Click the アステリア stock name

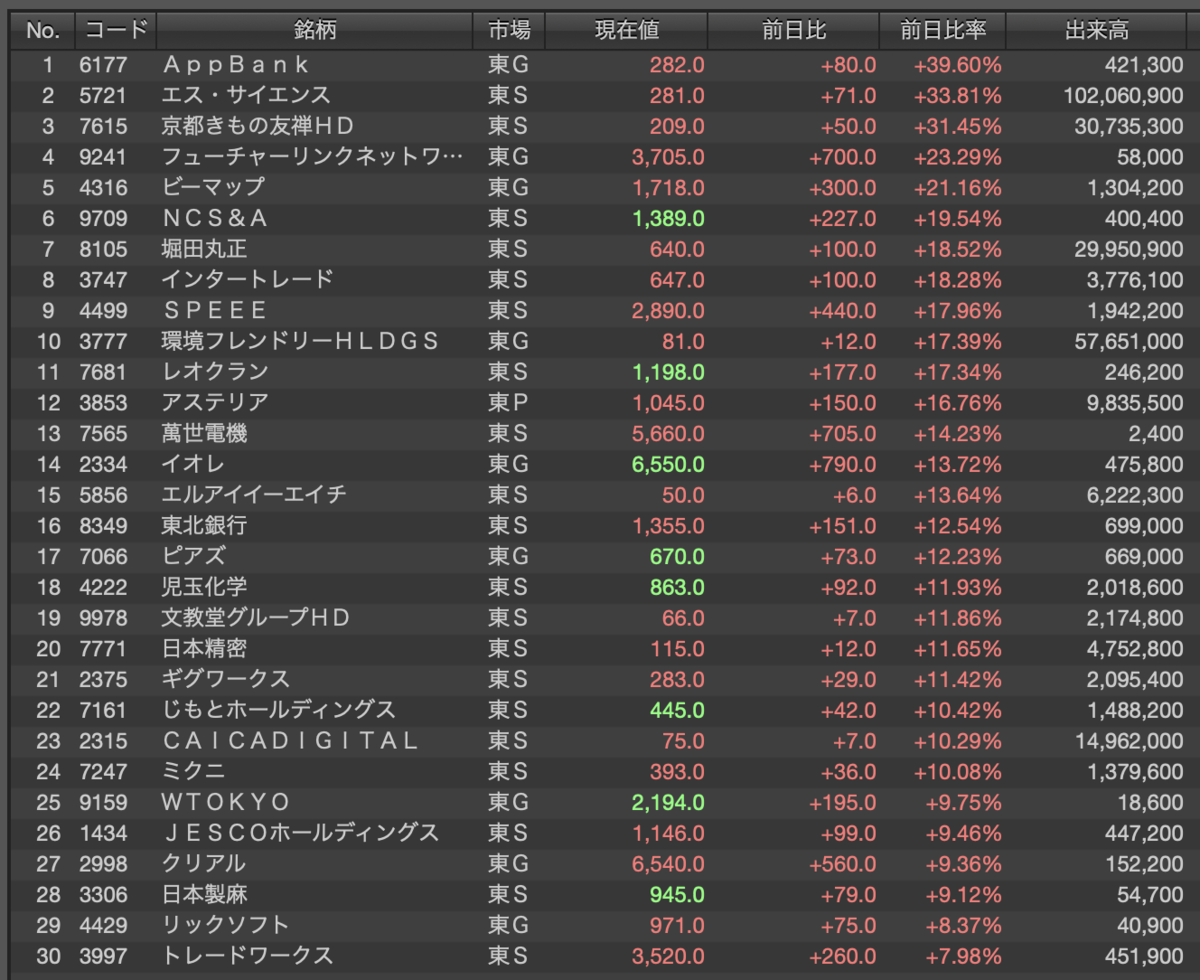click(215, 402)
